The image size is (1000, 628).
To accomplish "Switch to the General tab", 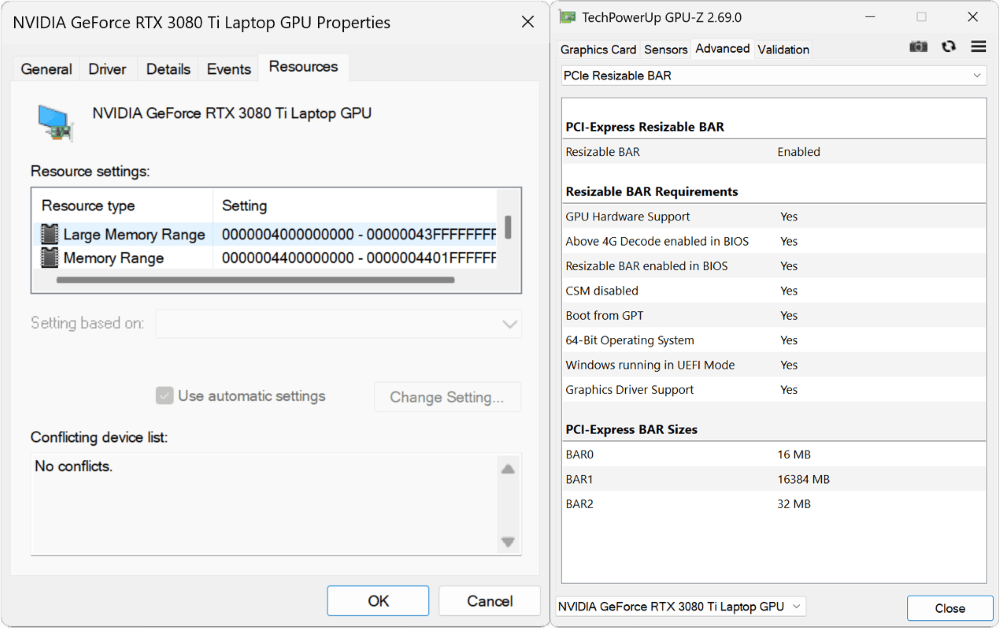I will [x=46, y=69].
